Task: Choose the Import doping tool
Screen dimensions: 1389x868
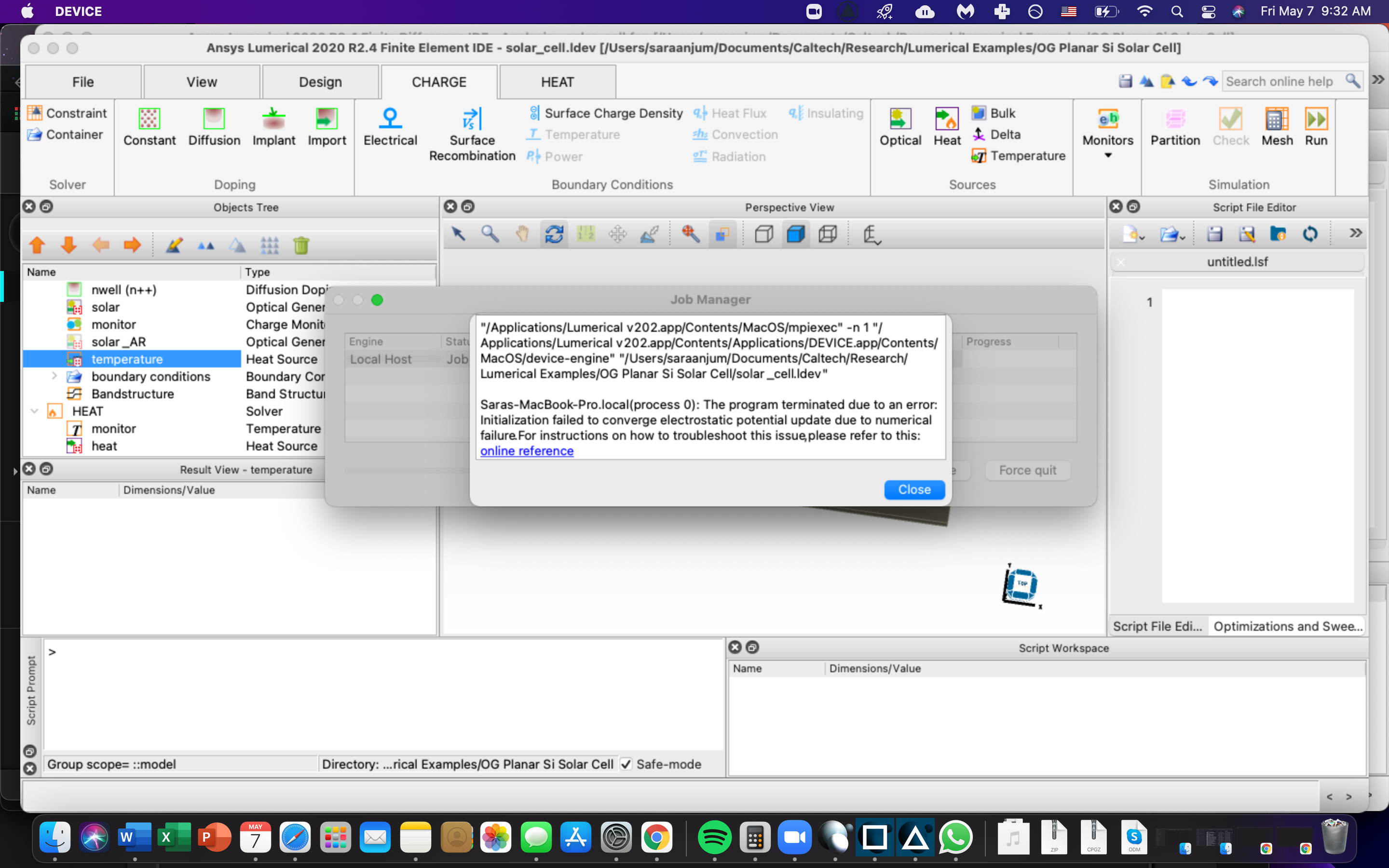Action: pyautogui.click(x=327, y=127)
